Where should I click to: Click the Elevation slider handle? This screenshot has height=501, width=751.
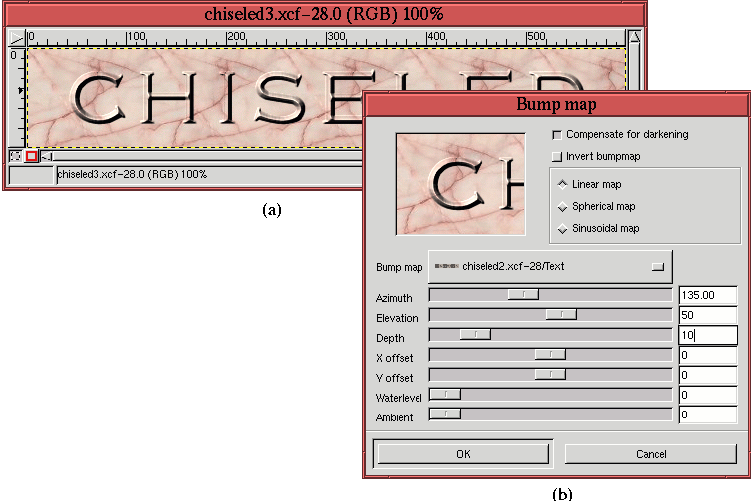coord(561,314)
